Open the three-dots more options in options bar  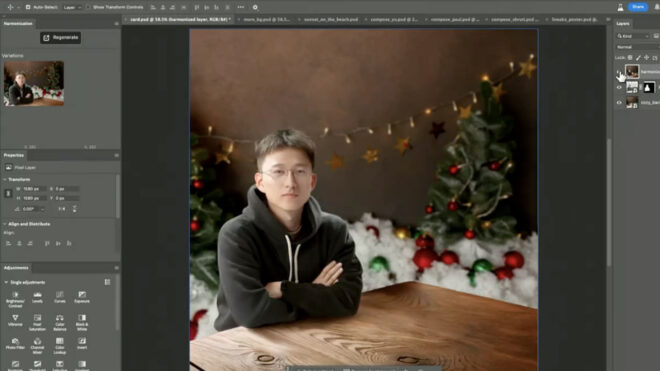coord(241,7)
